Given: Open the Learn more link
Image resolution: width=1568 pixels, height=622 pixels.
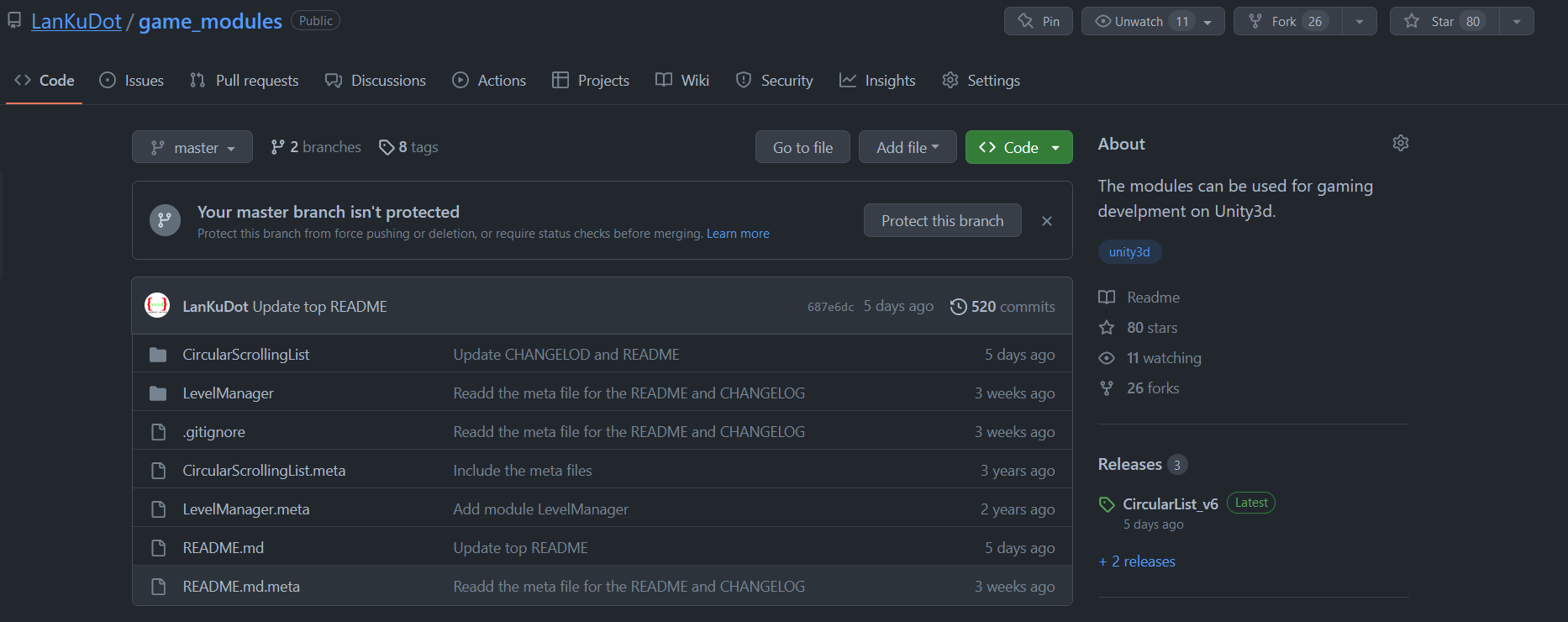Looking at the screenshot, I should click(738, 234).
